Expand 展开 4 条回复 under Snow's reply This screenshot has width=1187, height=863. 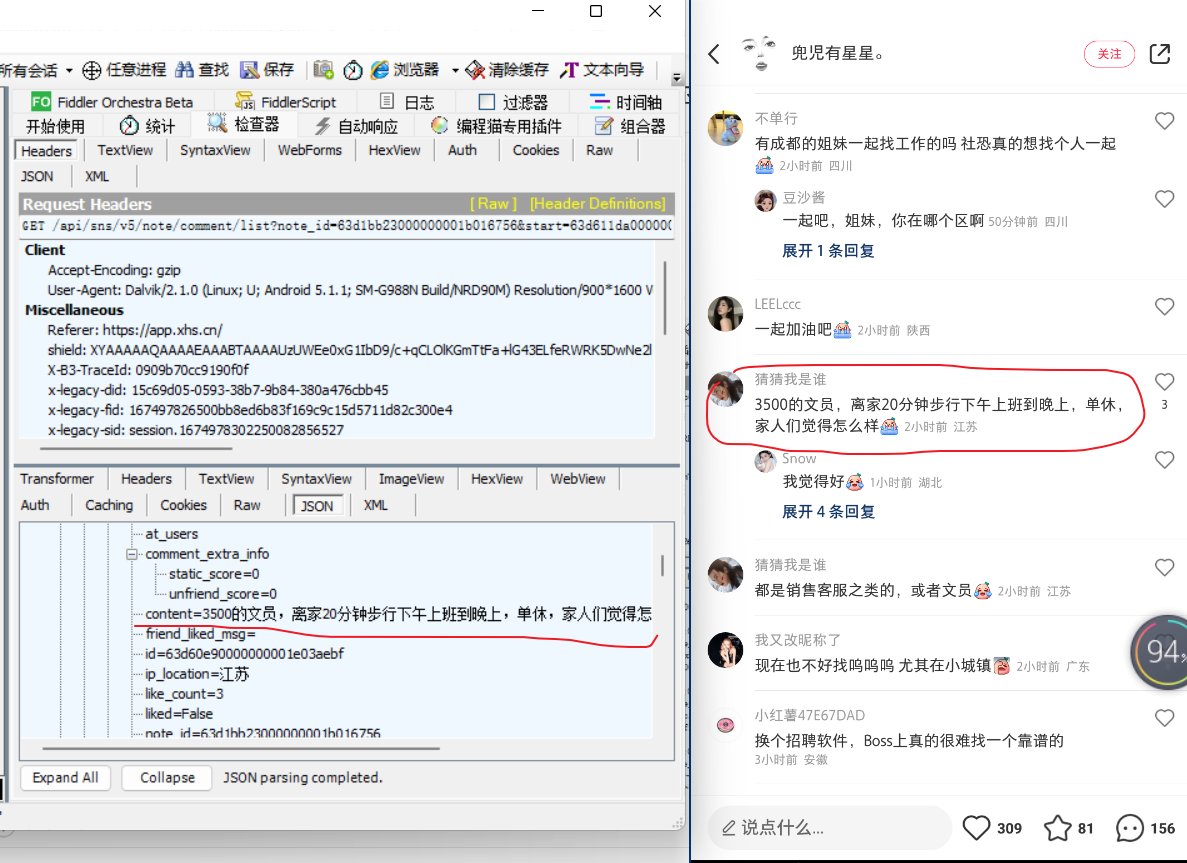[828, 511]
